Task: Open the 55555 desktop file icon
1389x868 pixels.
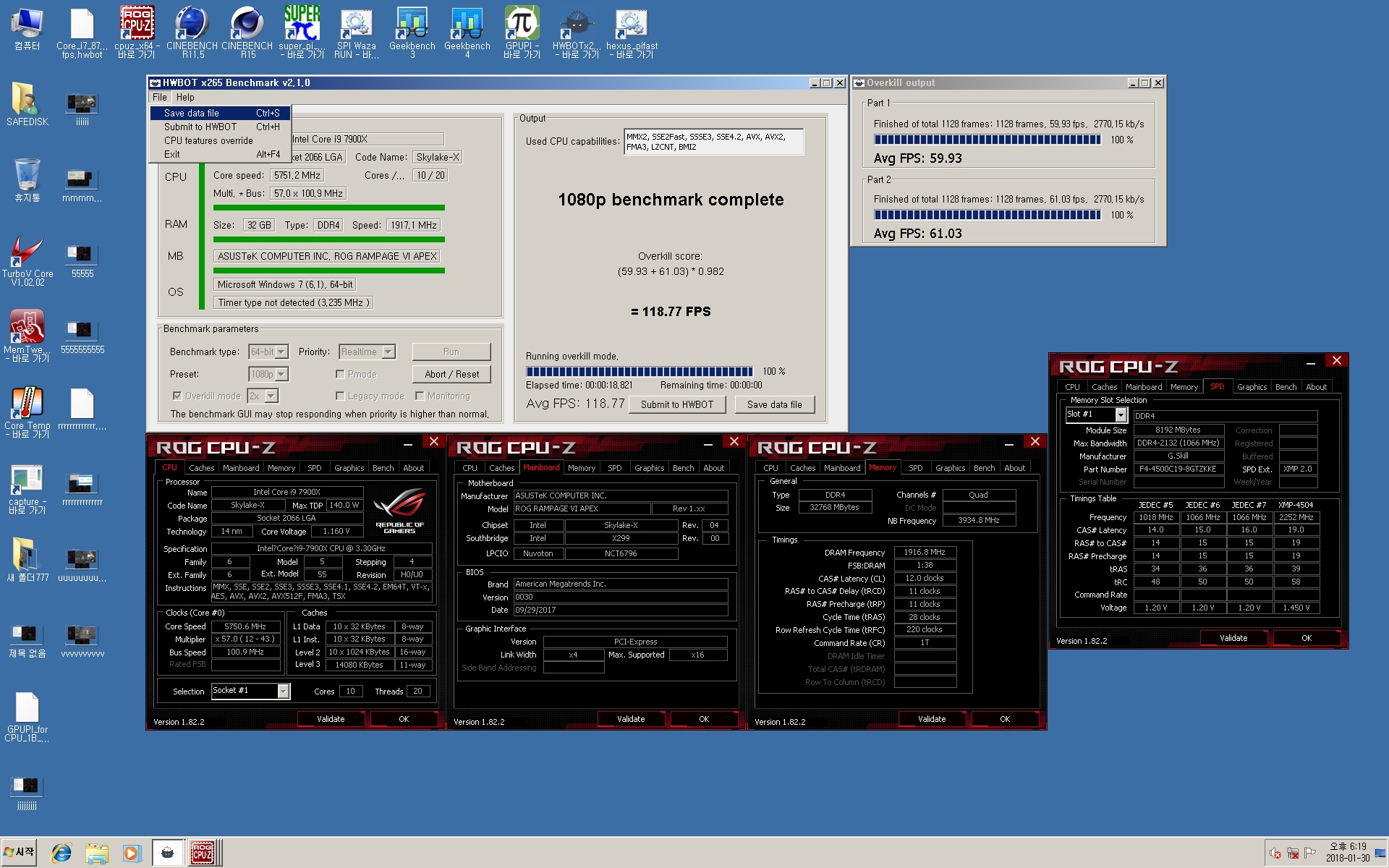Action: coord(82,260)
